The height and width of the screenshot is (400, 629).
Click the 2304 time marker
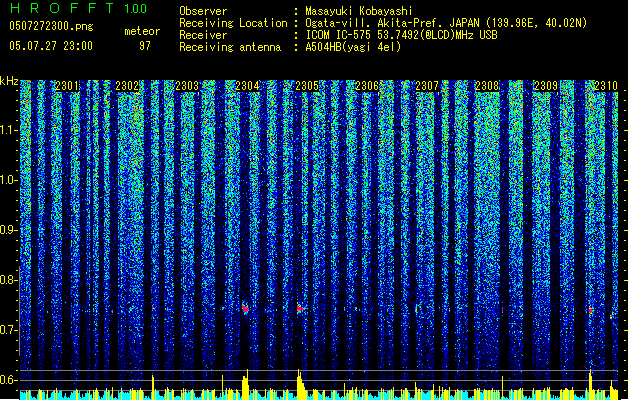tap(247, 86)
